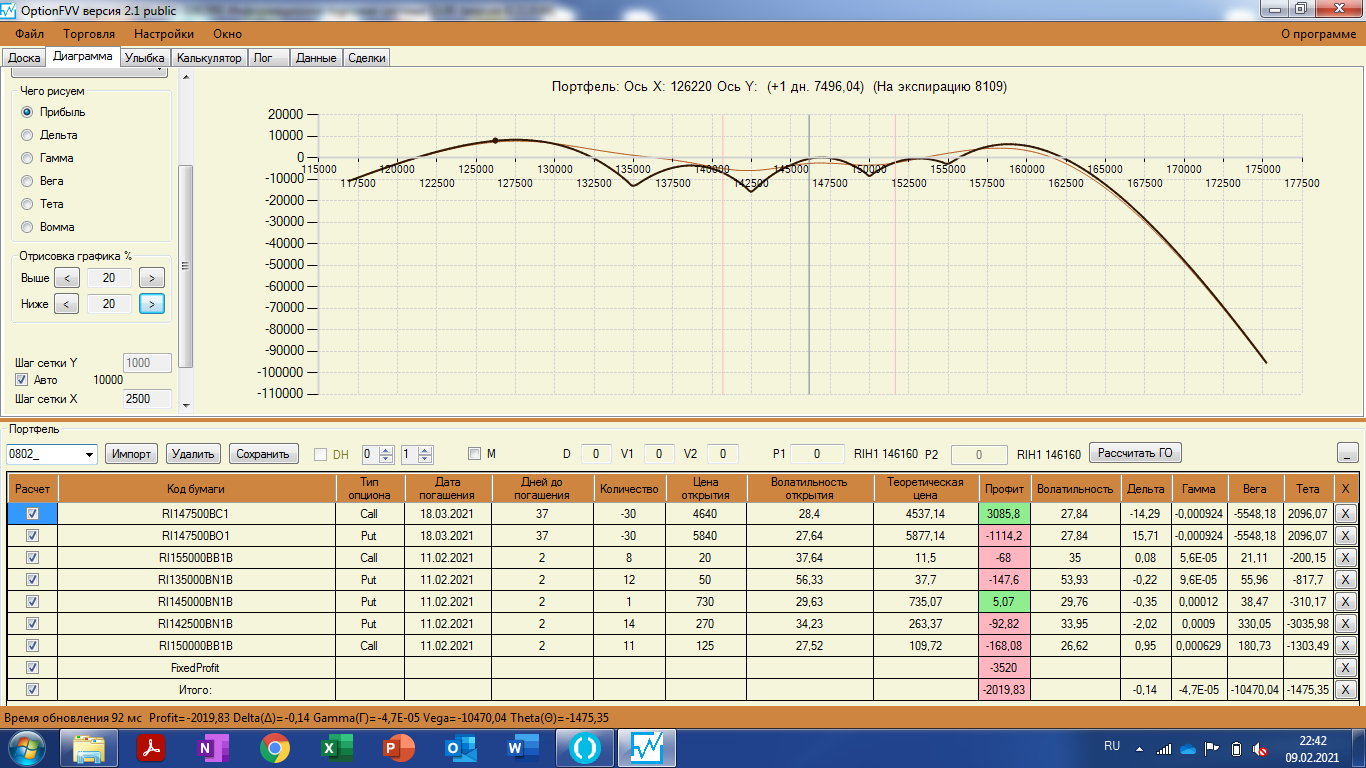This screenshot has height=768, width=1366.
Task: Select the Вега radio button
Action: 28,181
